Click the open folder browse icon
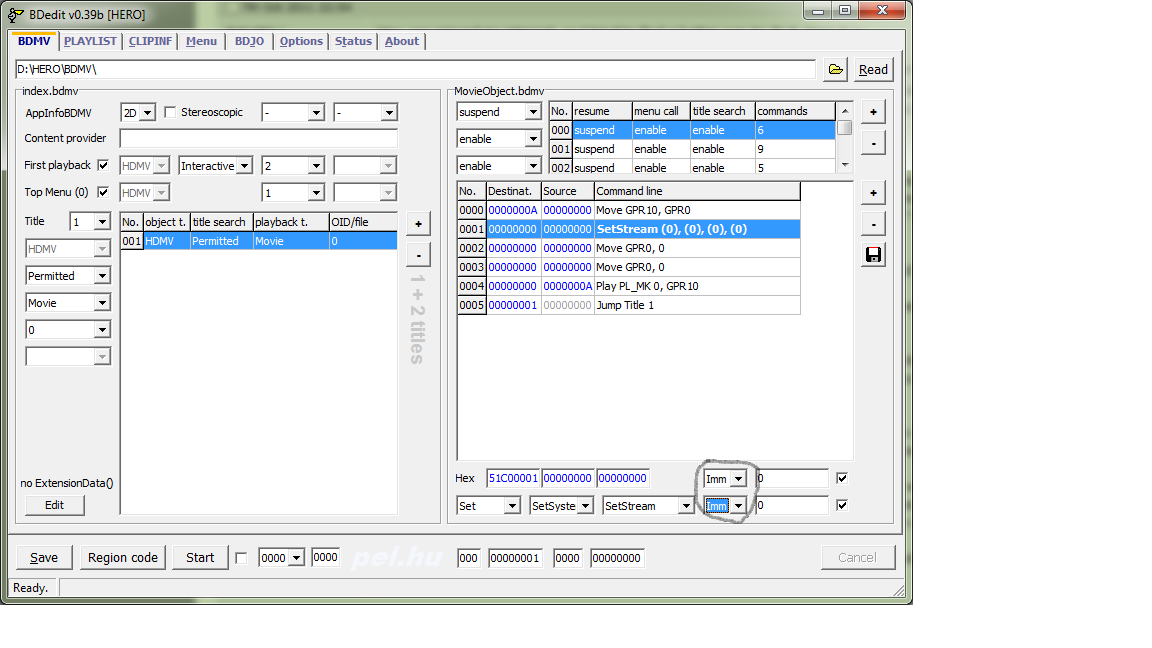Image resolution: width=1152 pixels, height=648 pixels. click(835, 69)
